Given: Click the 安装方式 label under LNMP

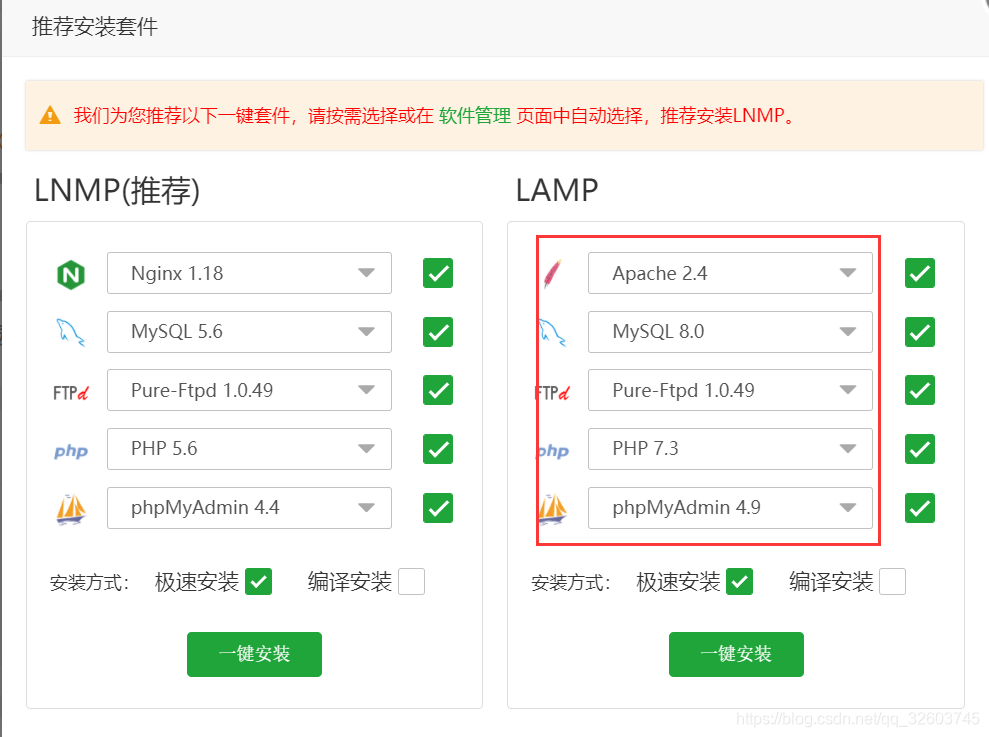Looking at the screenshot, I should point(90,582).
